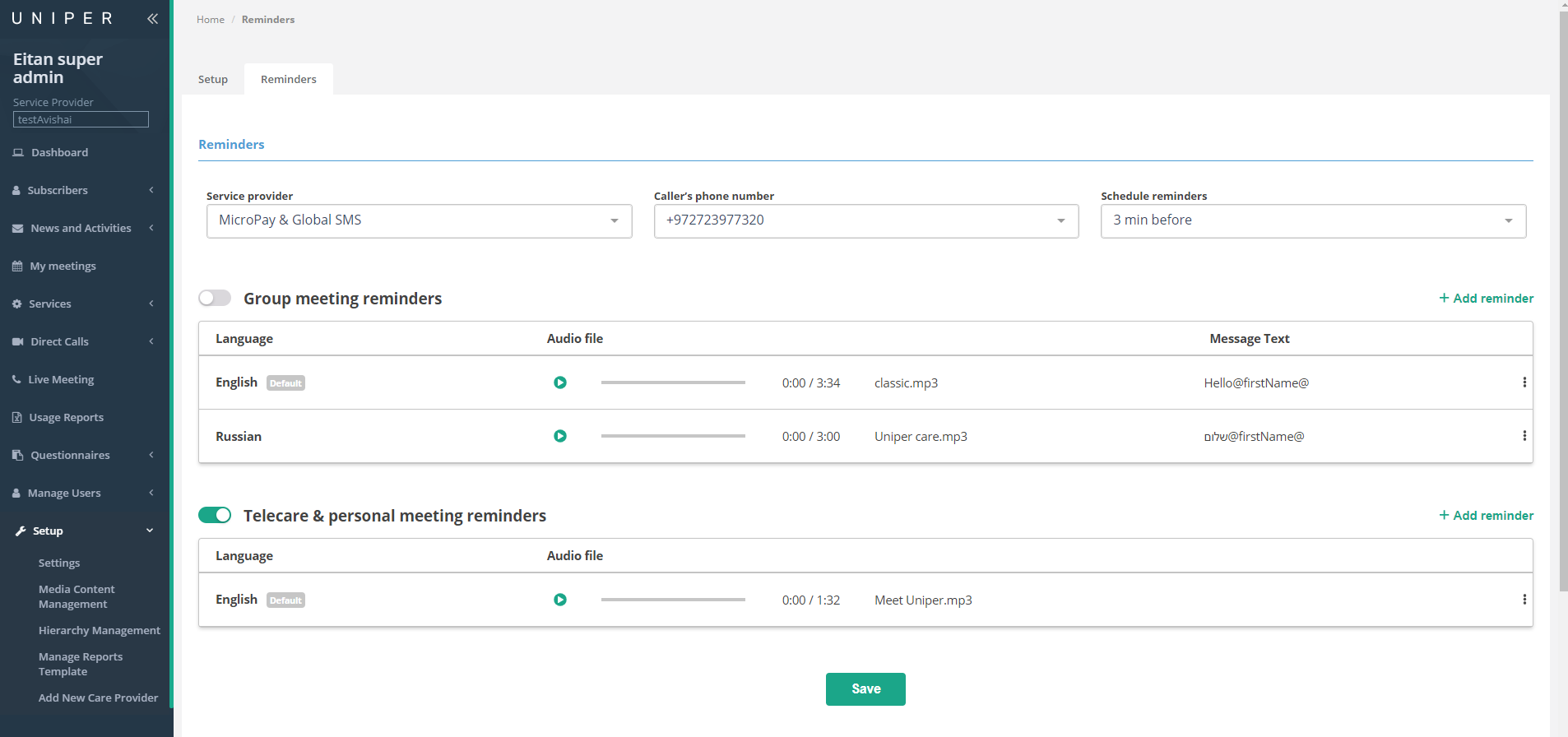Open Schedule reminders dropdown
Viewport: 1568px width, 737px height.
[x=1313, y=220]
